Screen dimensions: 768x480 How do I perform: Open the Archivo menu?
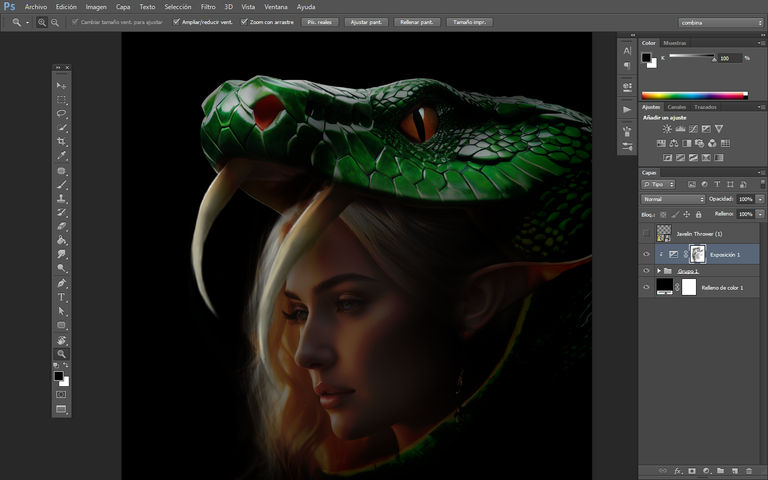pos(36,7)
